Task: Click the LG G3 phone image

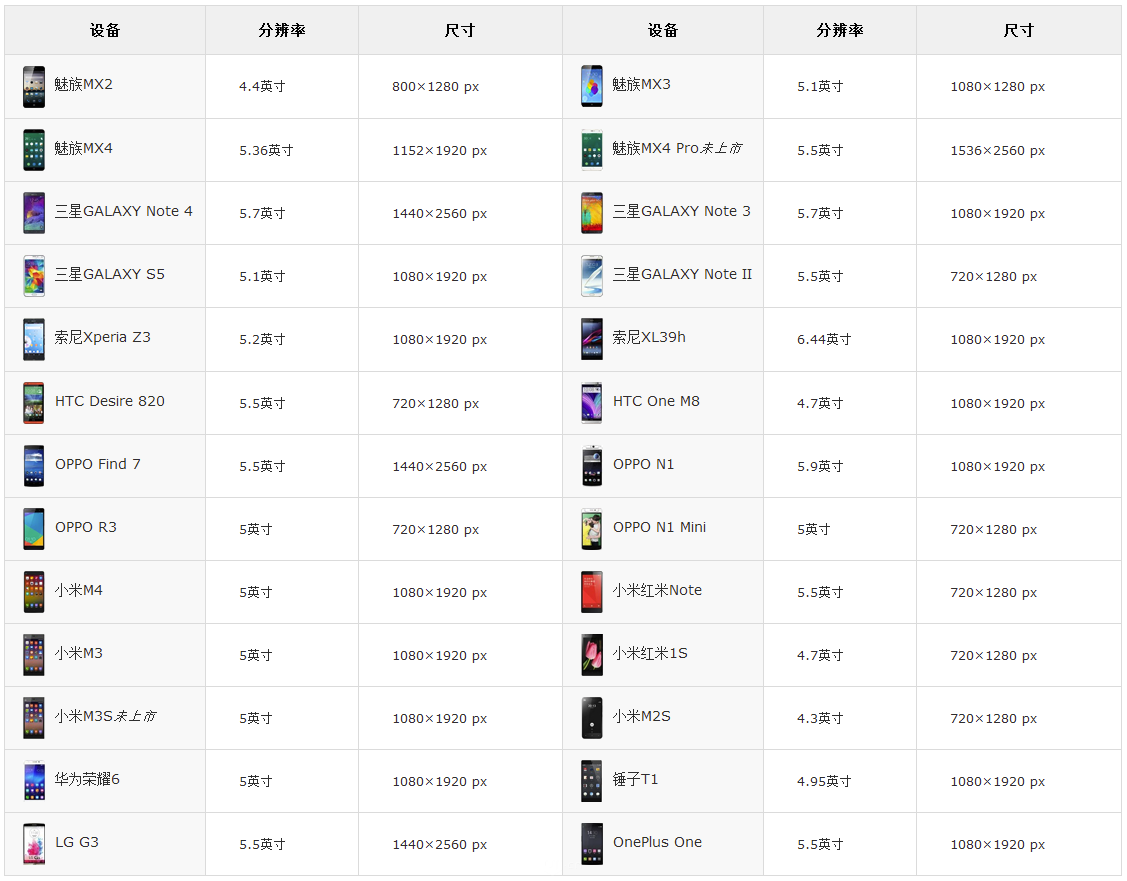Action: point(34,844)
